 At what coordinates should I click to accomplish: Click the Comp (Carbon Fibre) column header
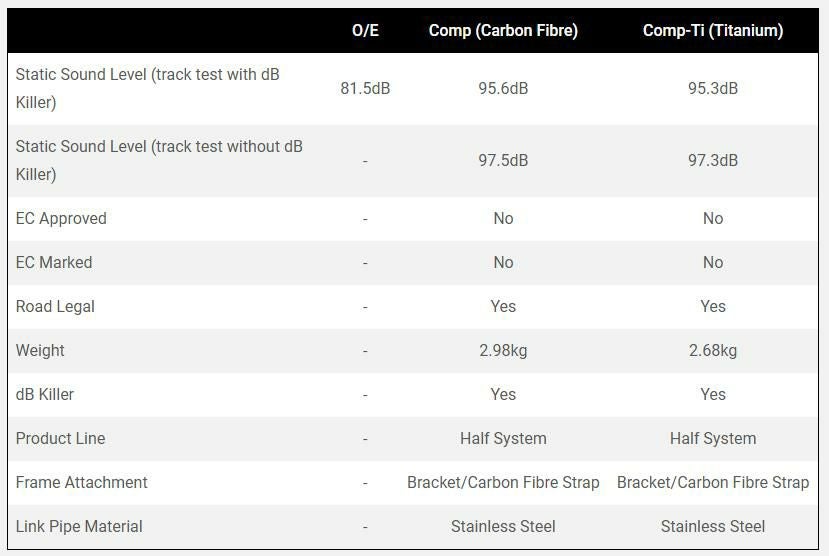(503, 30)
